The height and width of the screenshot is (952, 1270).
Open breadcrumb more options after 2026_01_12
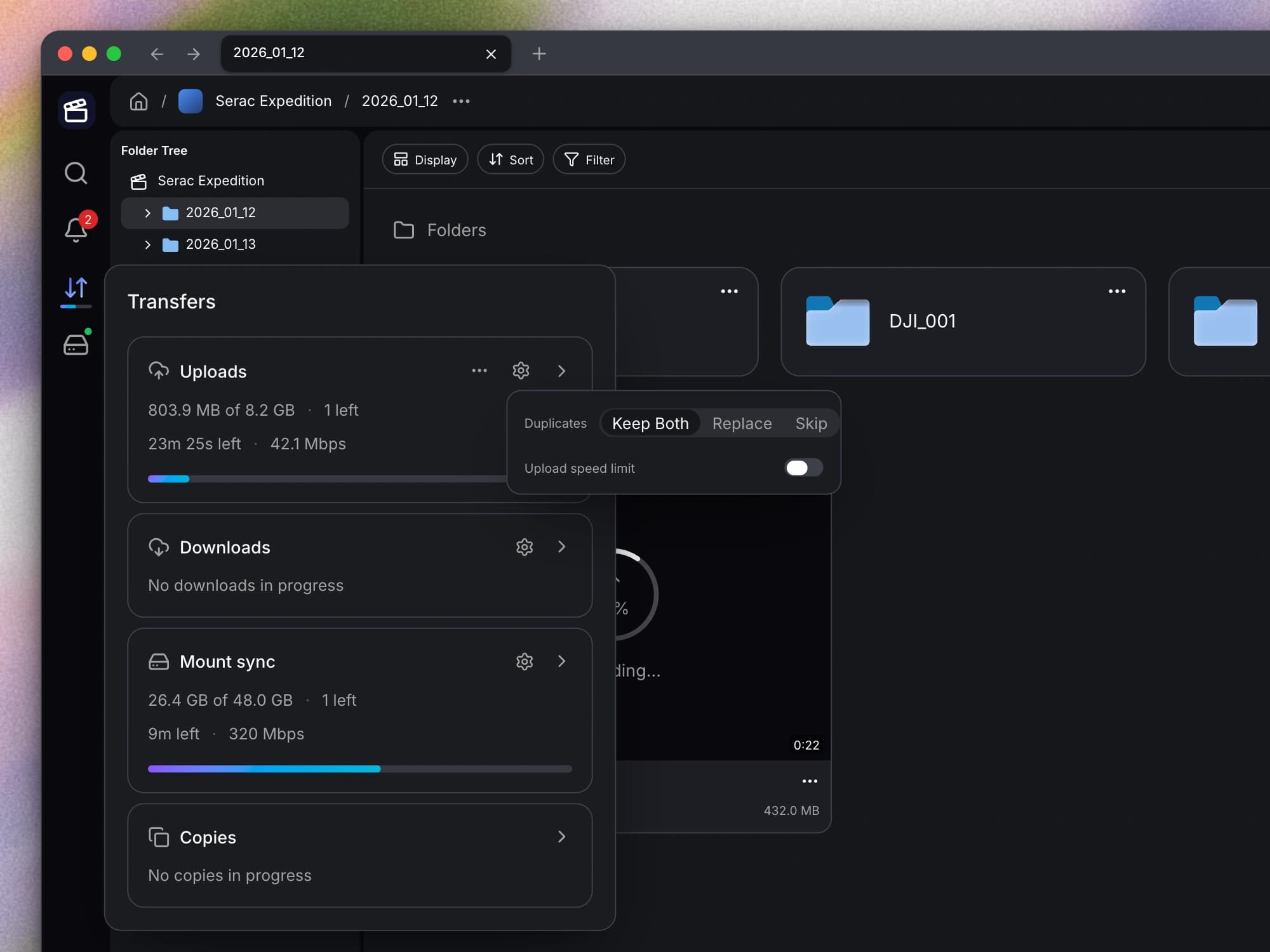(x=461, y=101)
